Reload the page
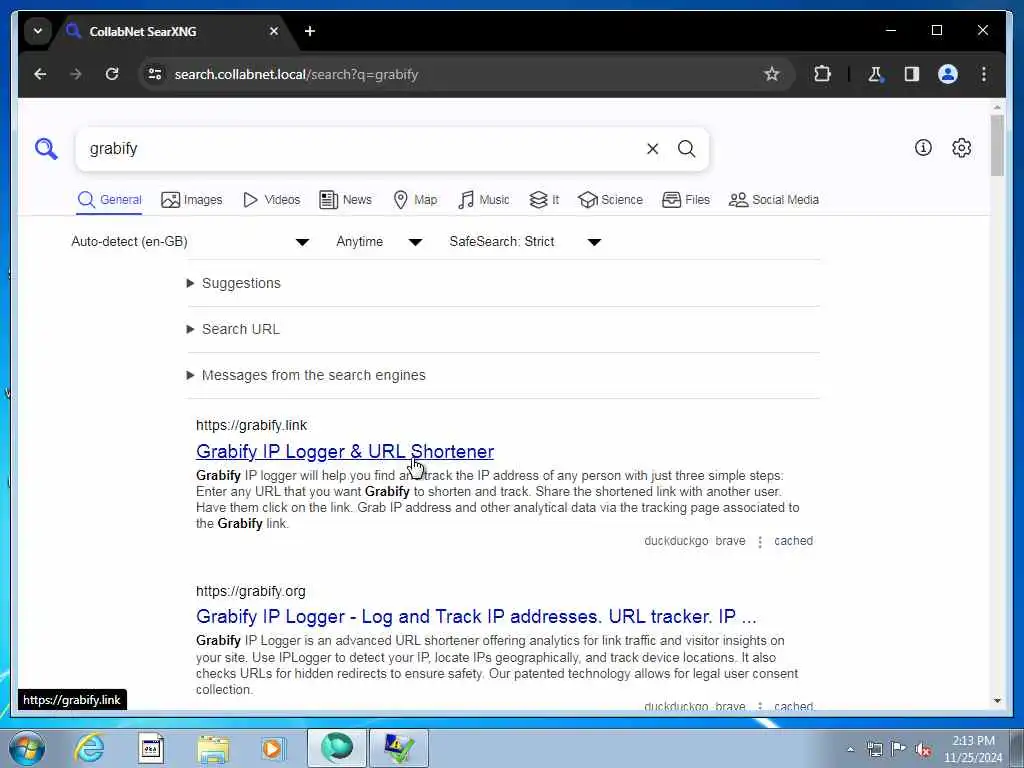Screen dimensions: 1024x768 tap(112, 74)
